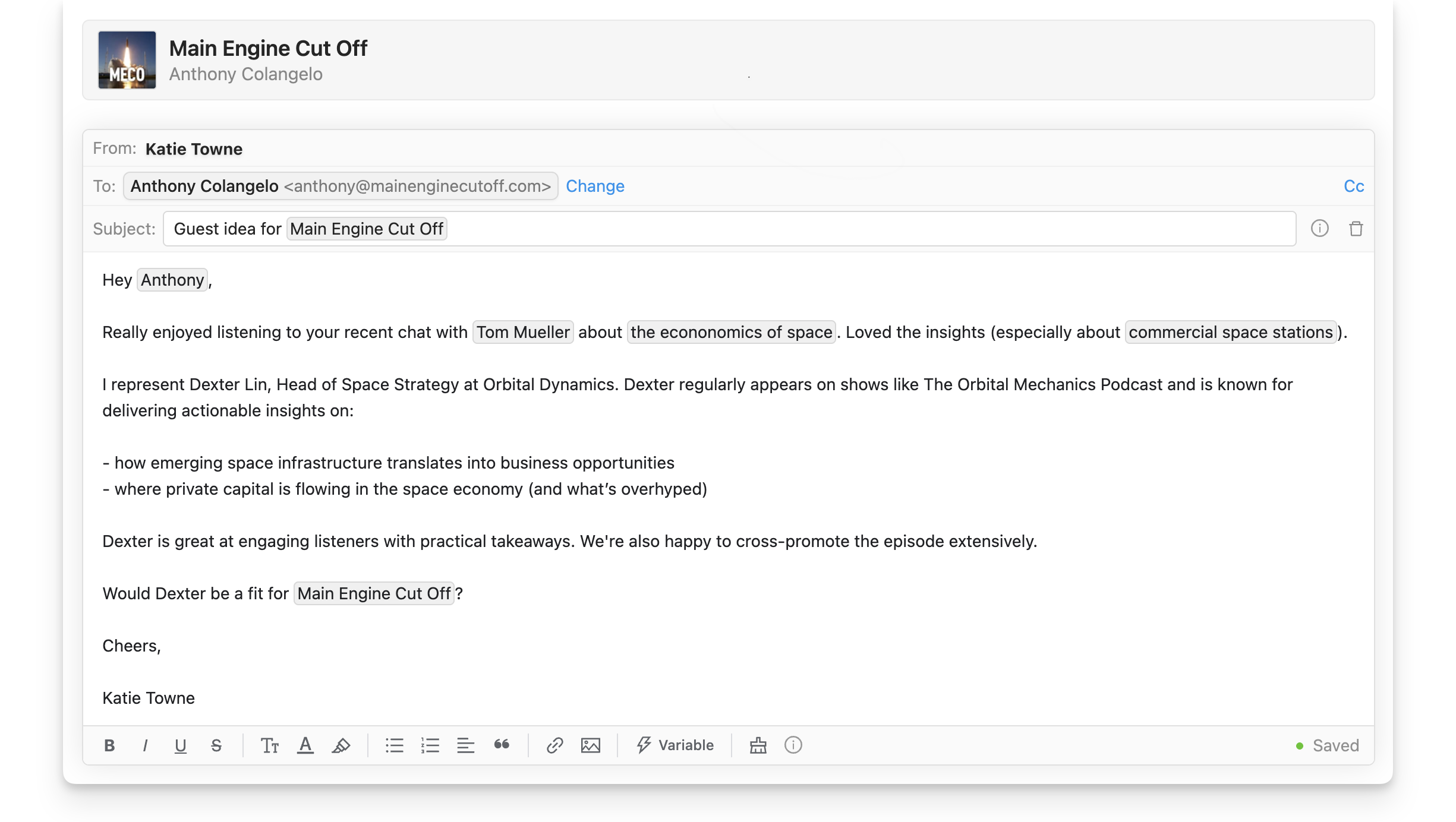Click the line about private capital flowing

pos(405,489)
